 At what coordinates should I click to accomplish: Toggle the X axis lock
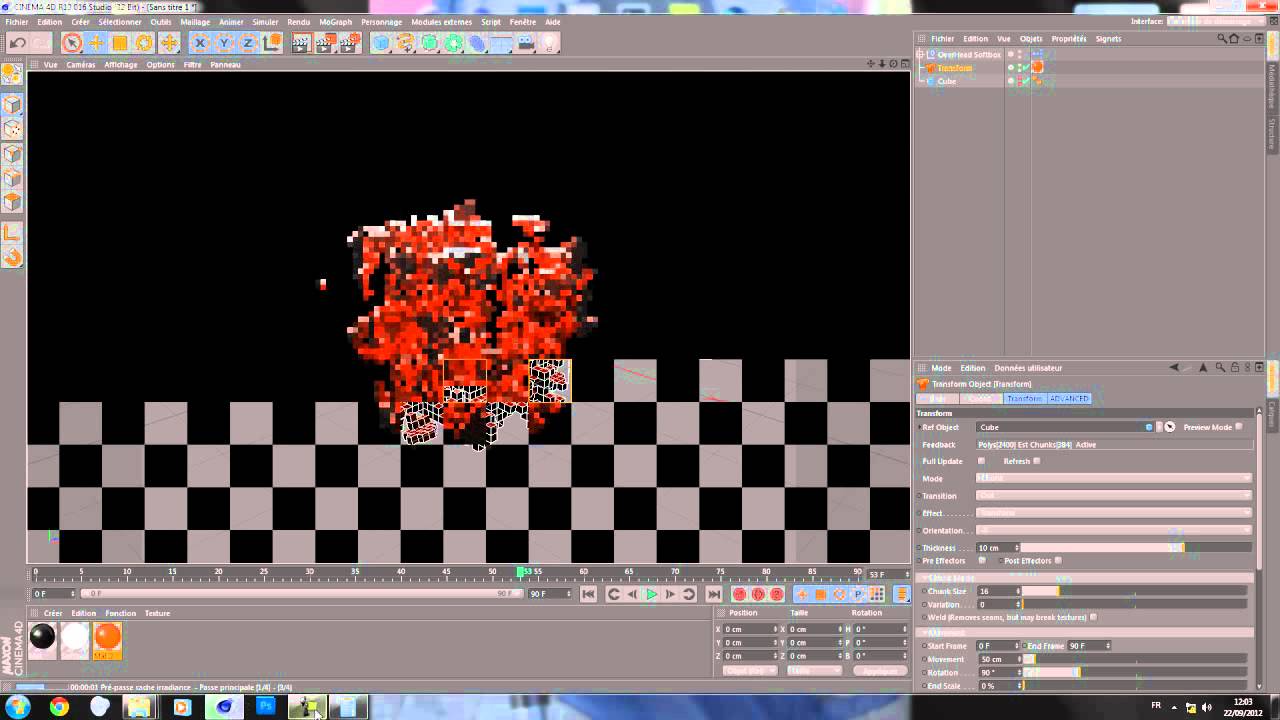click(200, 43)
